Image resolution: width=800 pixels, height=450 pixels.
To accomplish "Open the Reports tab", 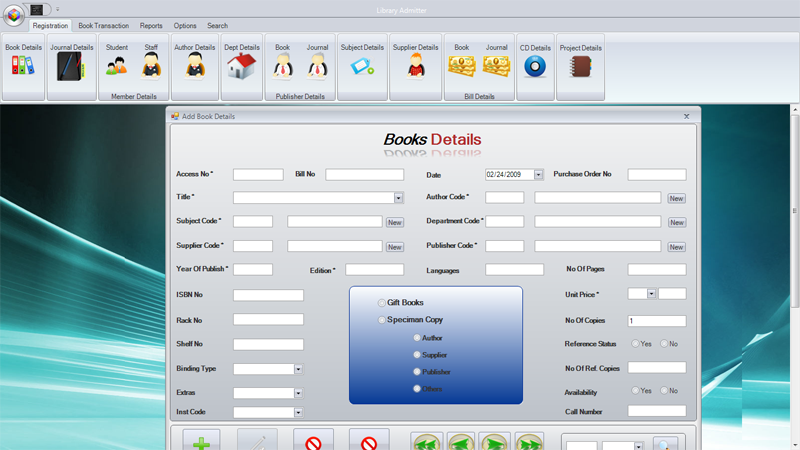I will [x=151, y=26].
